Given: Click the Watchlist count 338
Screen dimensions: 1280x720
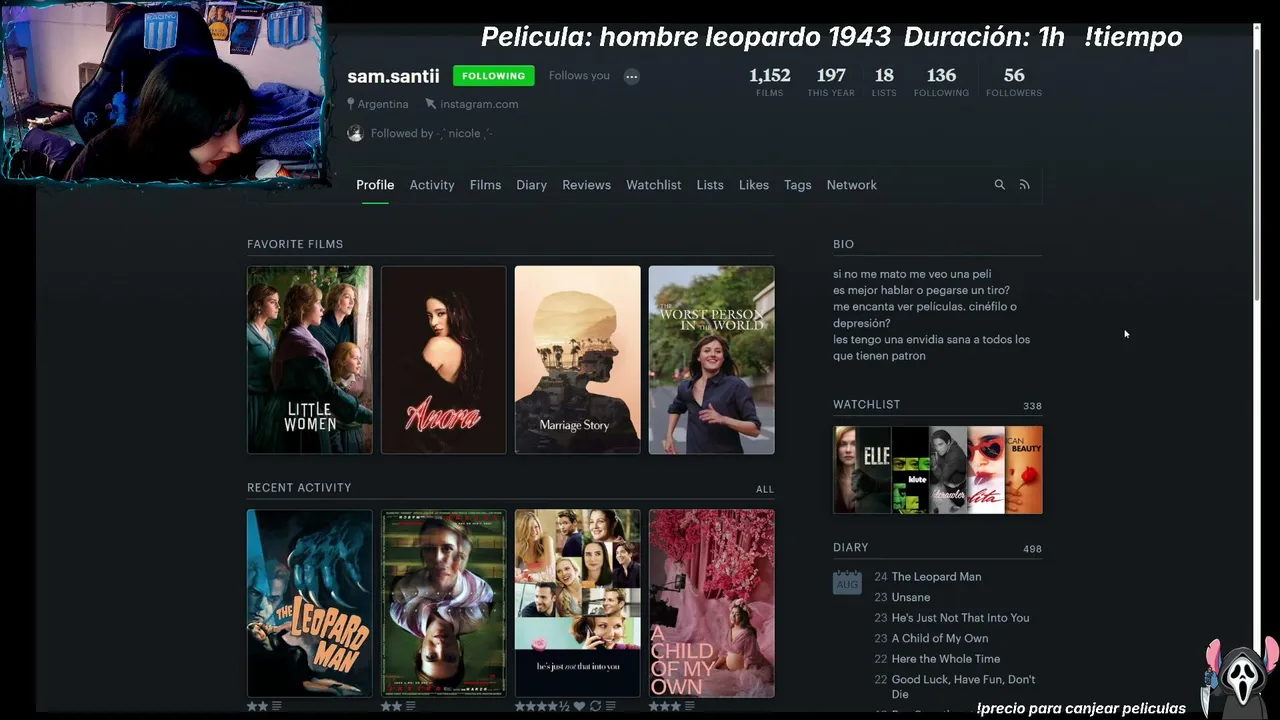Looking at the screenshot, I should 1032,406.
